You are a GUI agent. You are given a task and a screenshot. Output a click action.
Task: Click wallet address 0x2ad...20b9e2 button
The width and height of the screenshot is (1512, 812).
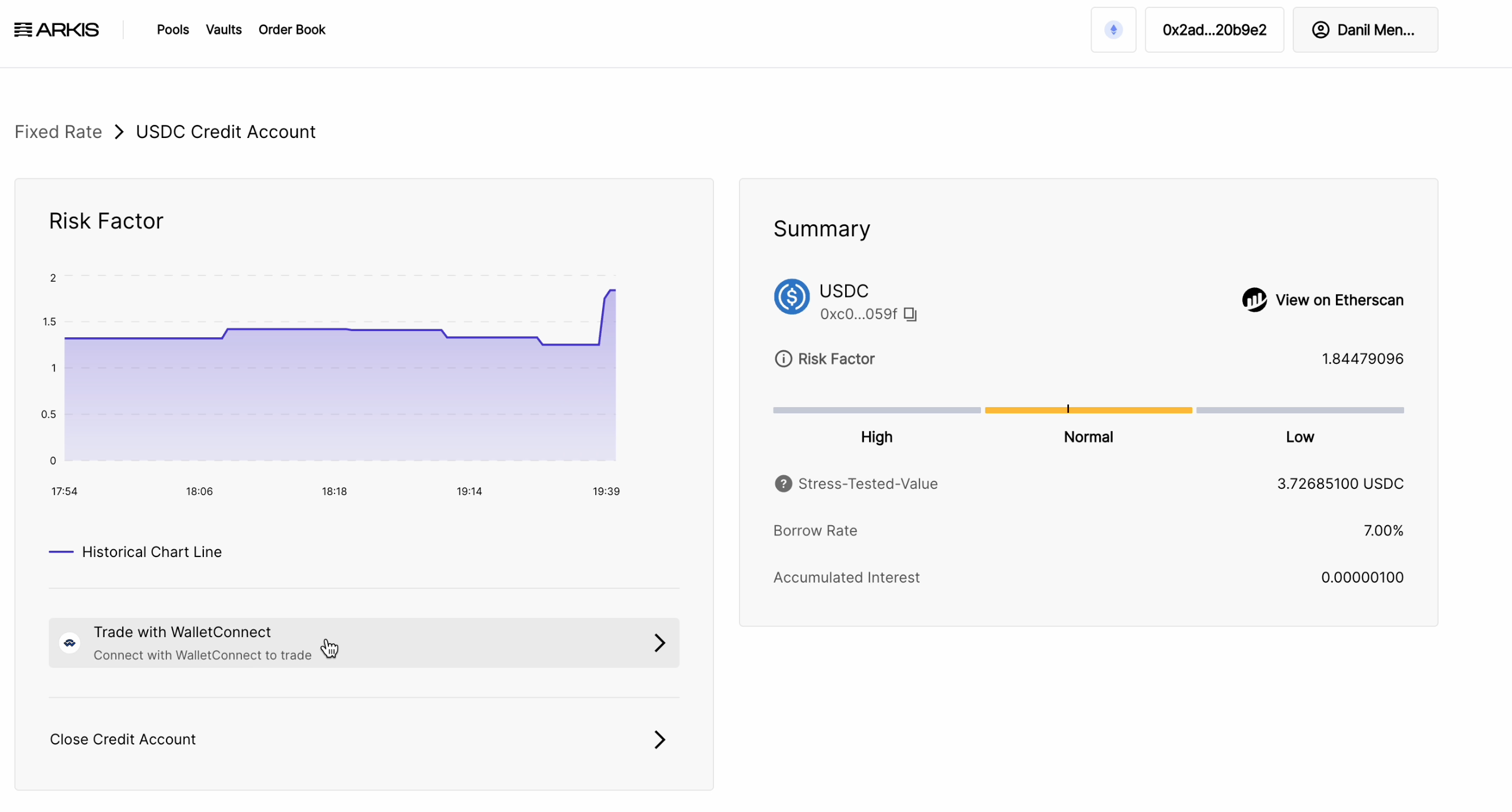point(1214,30)
